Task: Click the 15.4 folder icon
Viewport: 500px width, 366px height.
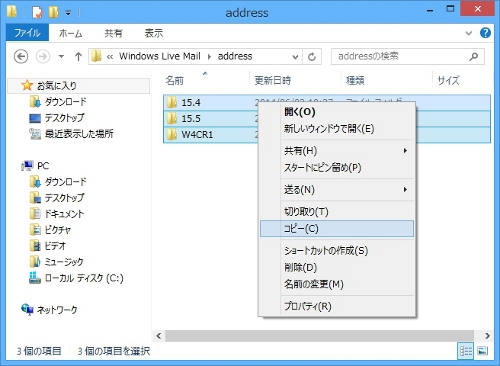Action: (172, 102)
